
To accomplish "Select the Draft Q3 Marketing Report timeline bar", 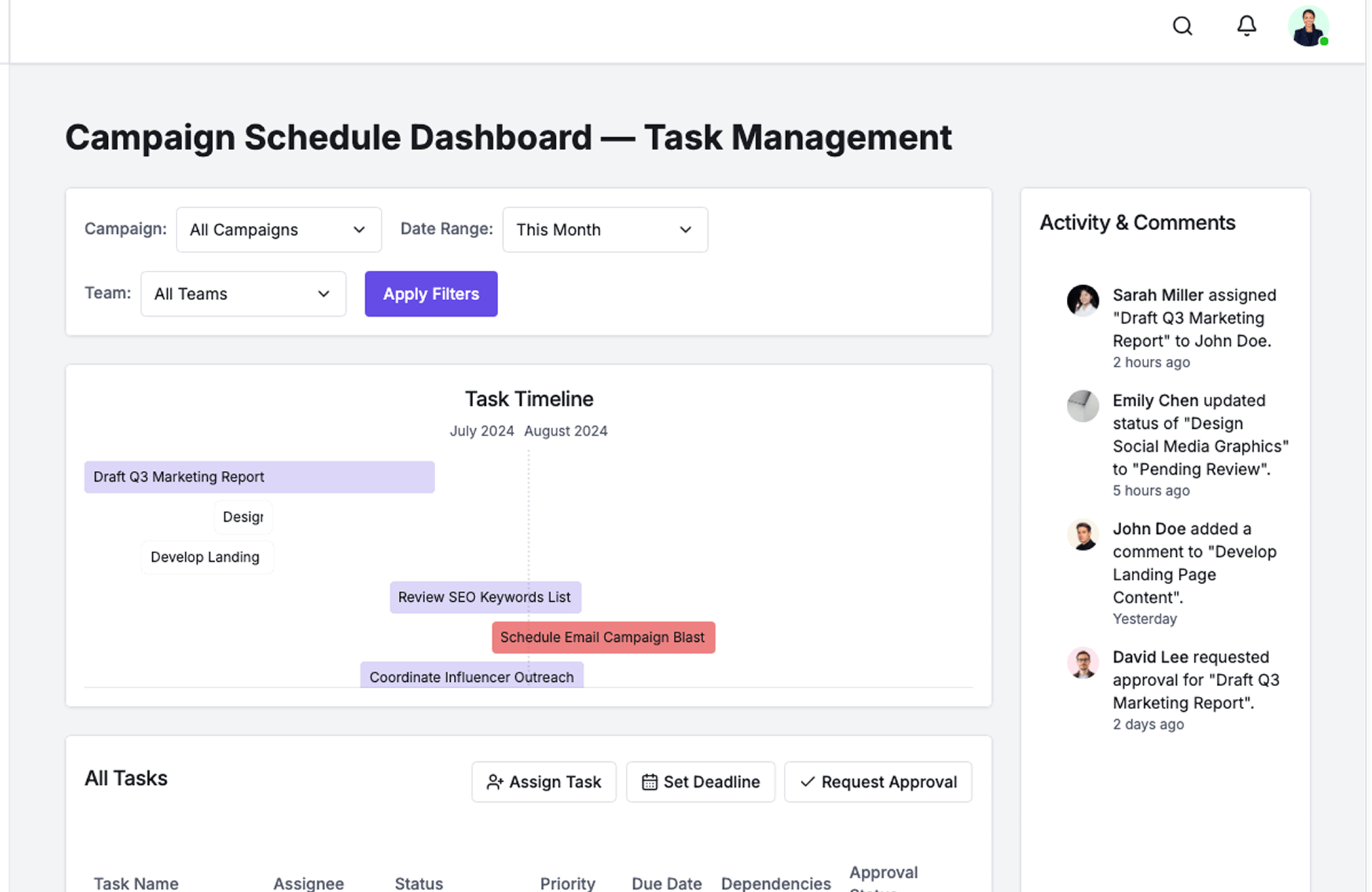I will pyautogui.click(x=259, y=477).
